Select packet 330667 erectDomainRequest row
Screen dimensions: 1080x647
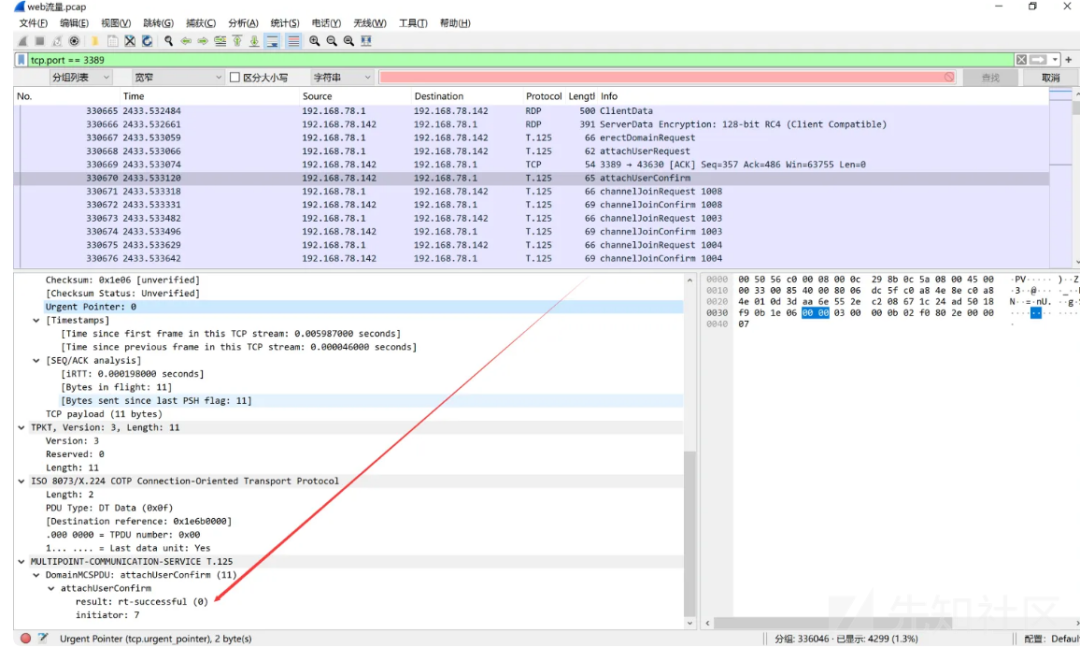tap(531, 138)
